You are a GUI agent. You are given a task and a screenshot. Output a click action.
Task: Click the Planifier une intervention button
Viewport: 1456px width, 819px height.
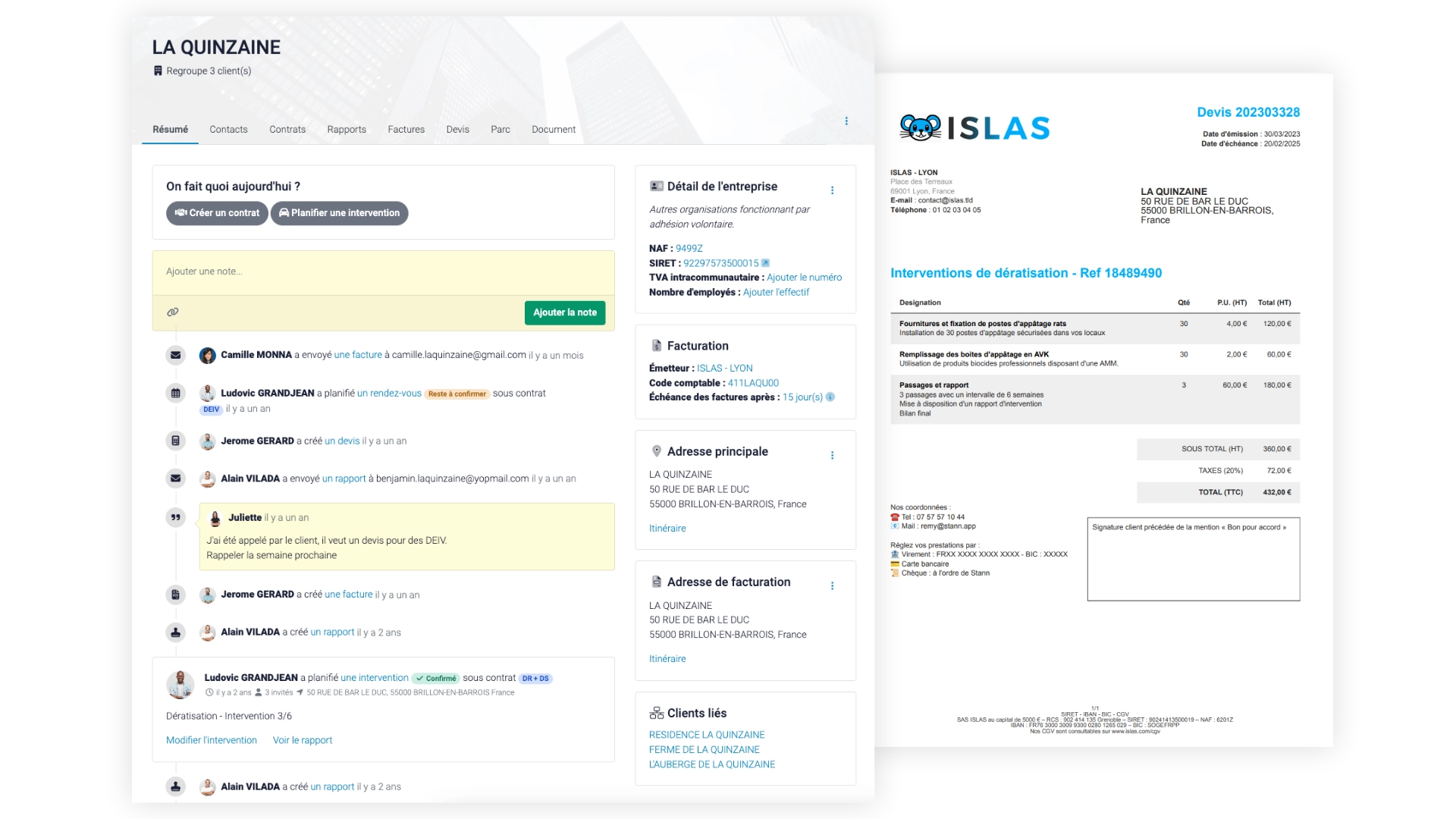pos(339,213)
